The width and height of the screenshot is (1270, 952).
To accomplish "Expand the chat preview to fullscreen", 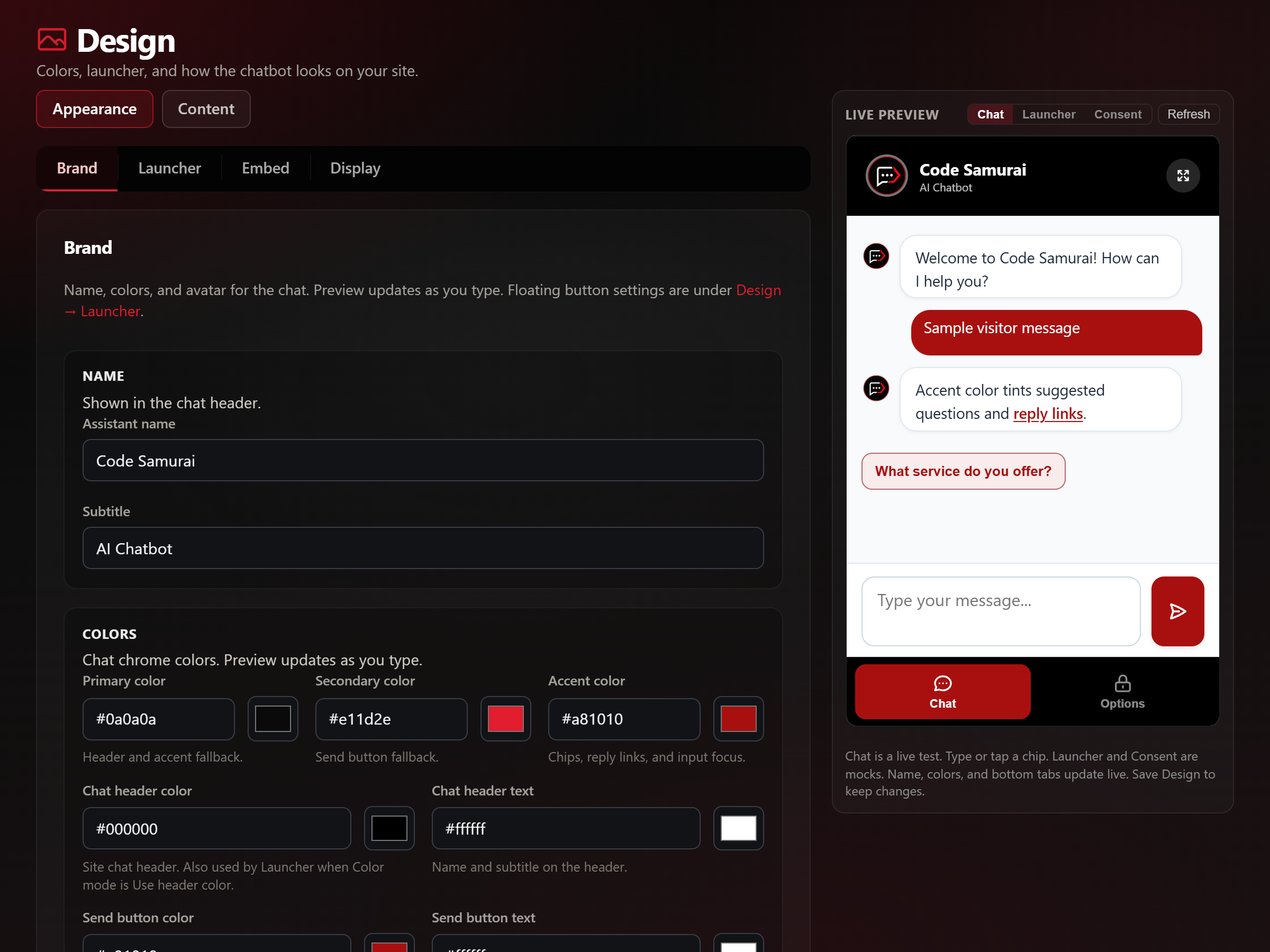I will tap(1183, 176).
